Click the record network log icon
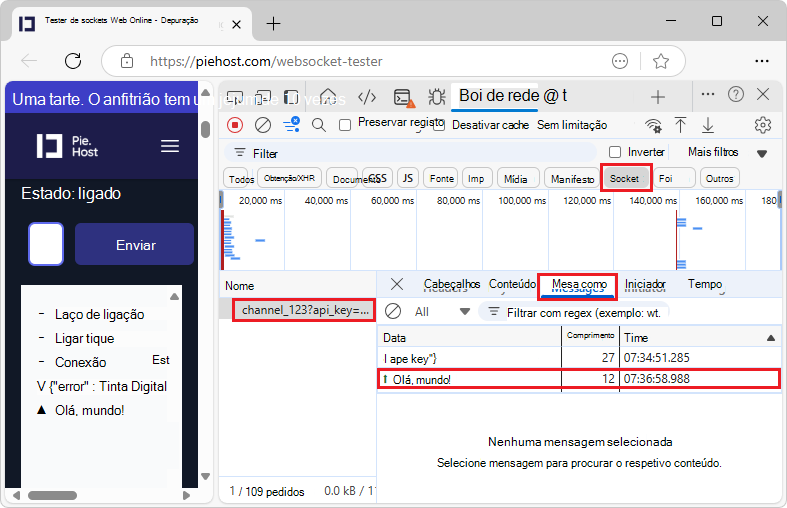Viewport: 787px width, 508px height. pos(234,124)
